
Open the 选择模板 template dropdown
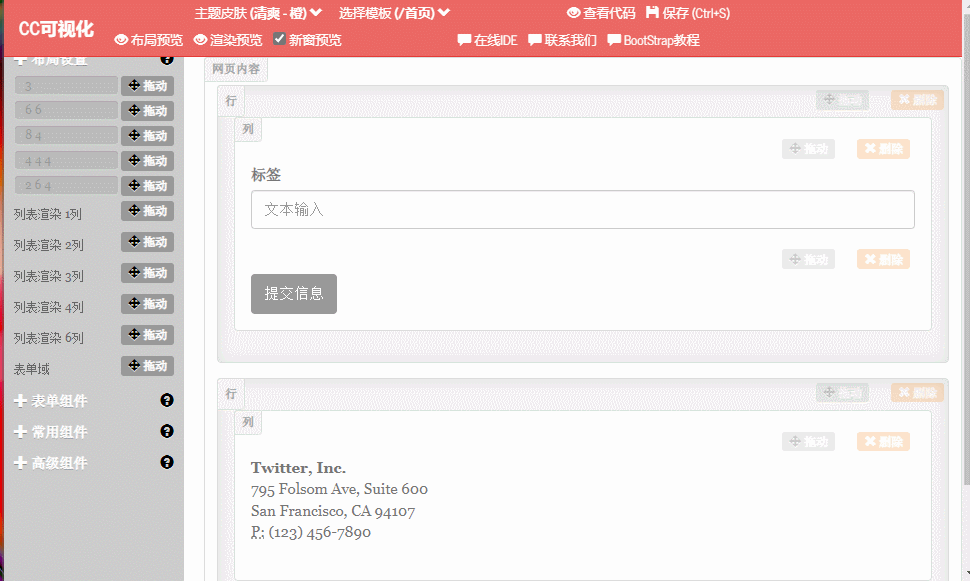(x=394, y=13)
